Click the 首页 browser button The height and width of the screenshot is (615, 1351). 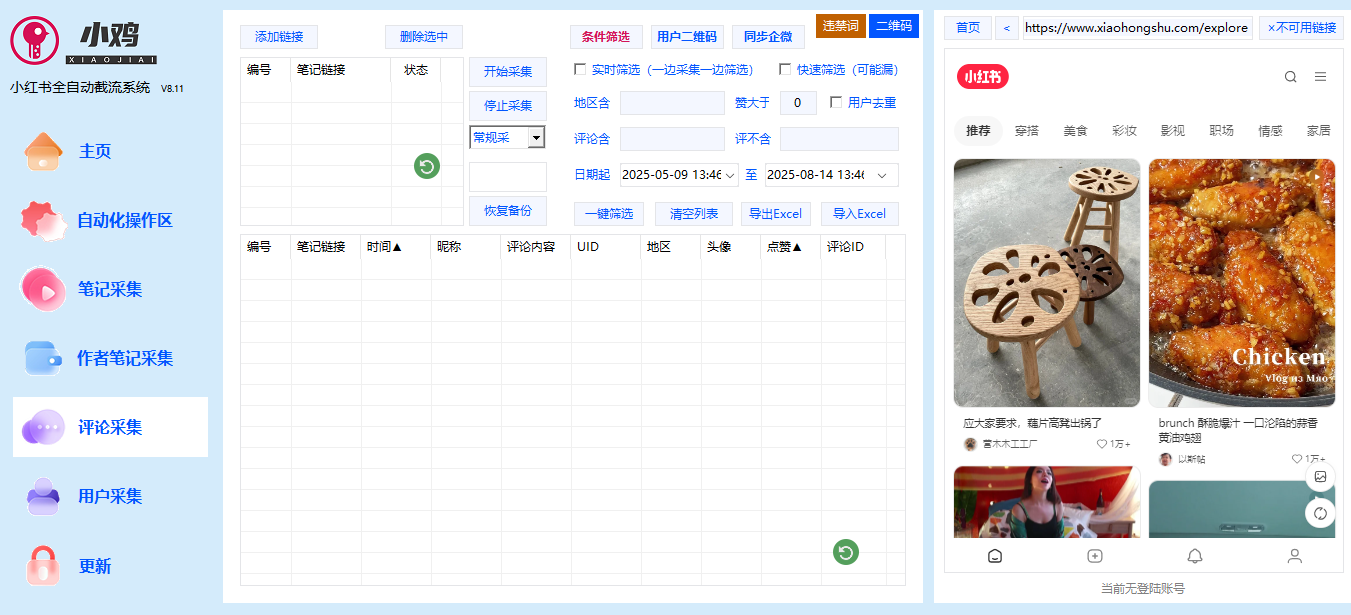968,28
